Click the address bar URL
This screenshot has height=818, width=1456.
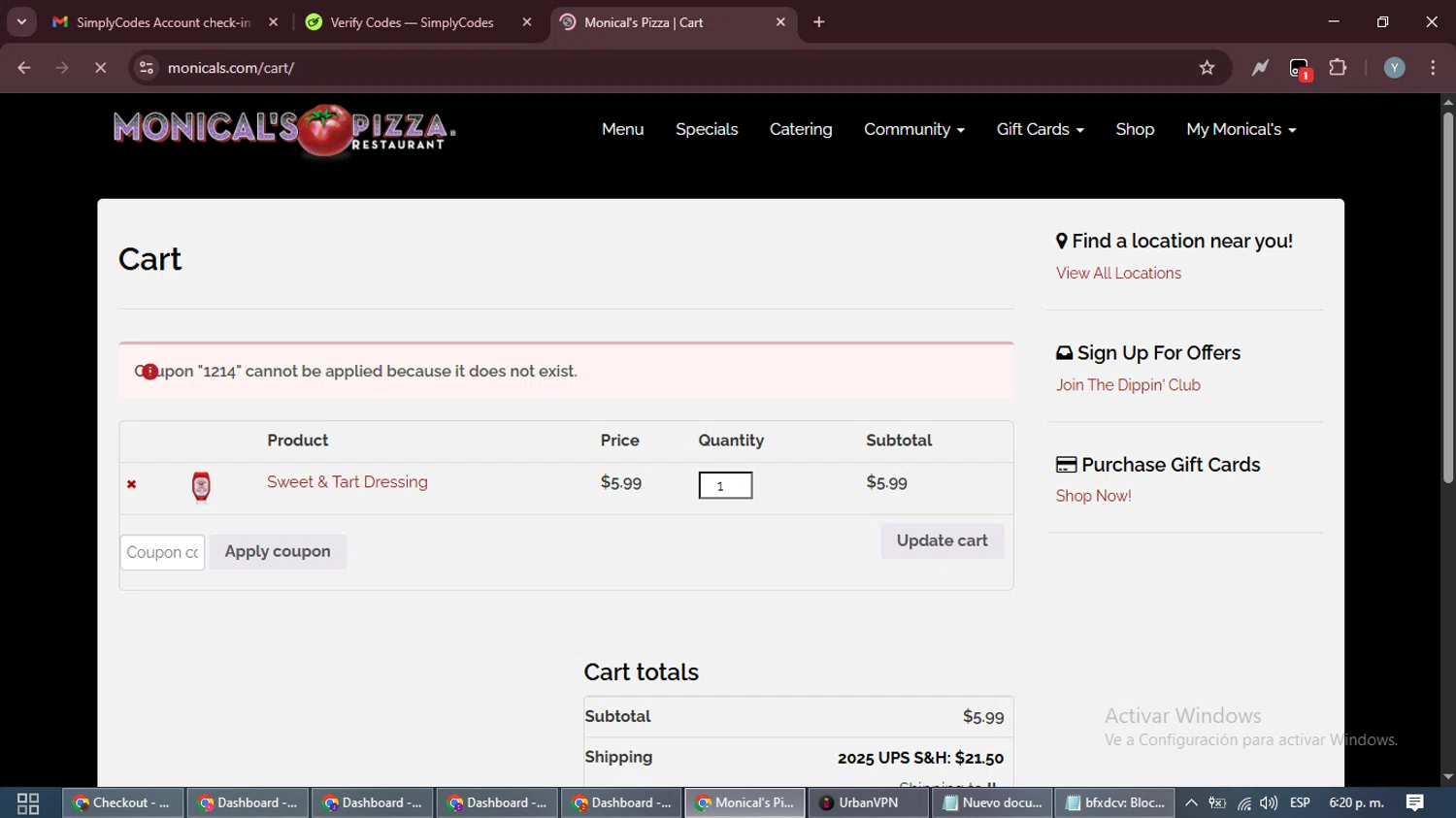click(x=231, y=68)
